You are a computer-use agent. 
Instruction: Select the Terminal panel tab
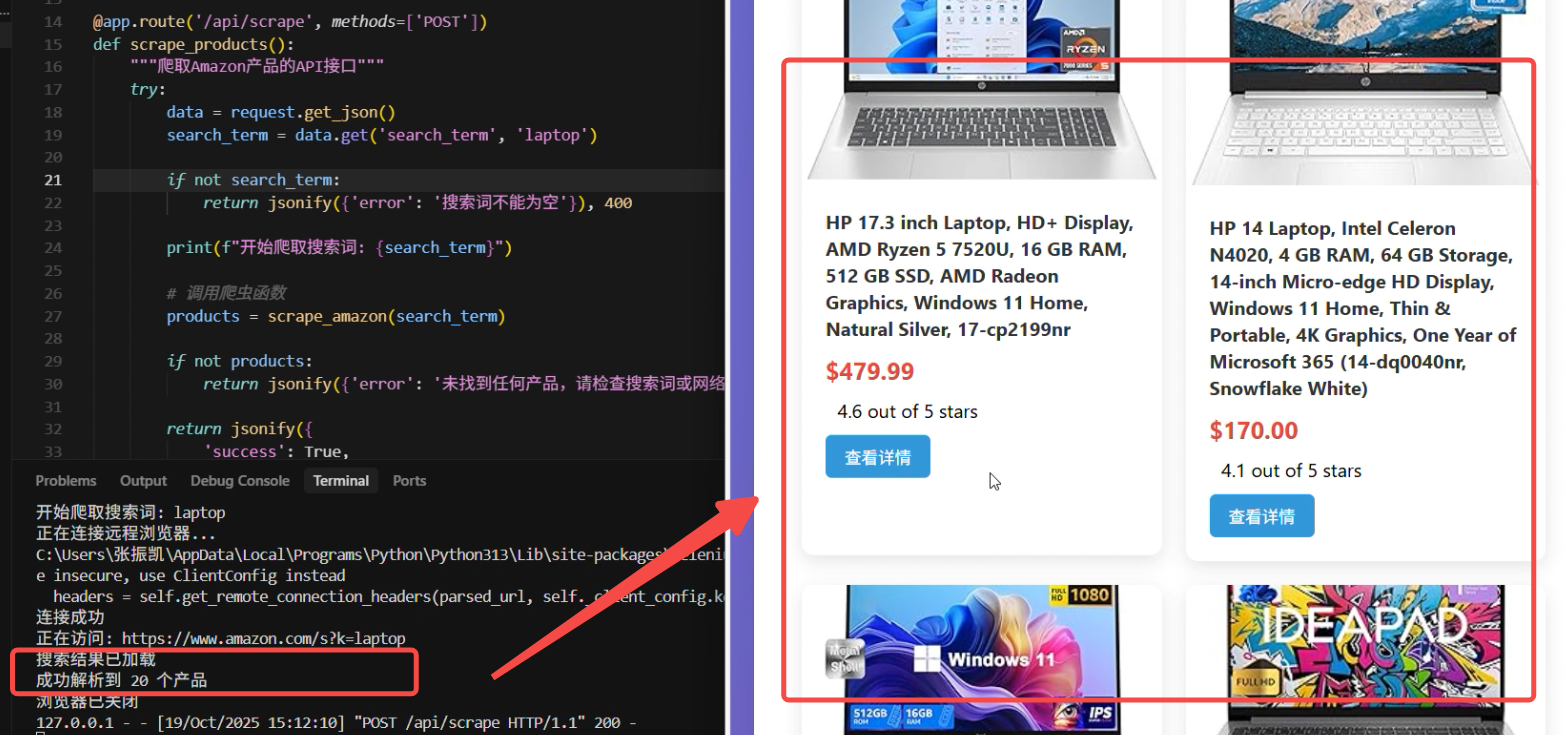pyautogui.click(x=341, y=481)
